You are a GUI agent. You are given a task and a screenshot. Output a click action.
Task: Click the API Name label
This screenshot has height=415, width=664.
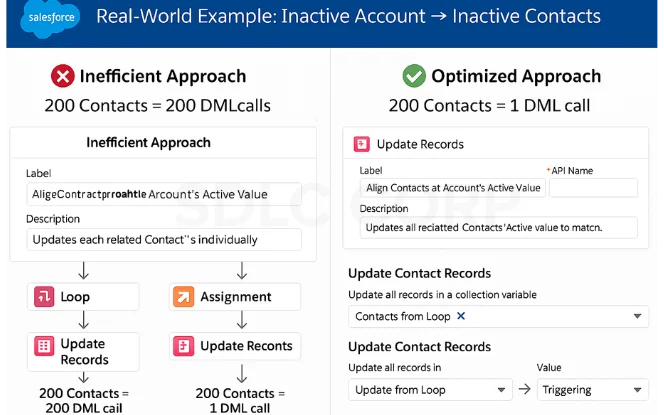[x=572, y=171]
